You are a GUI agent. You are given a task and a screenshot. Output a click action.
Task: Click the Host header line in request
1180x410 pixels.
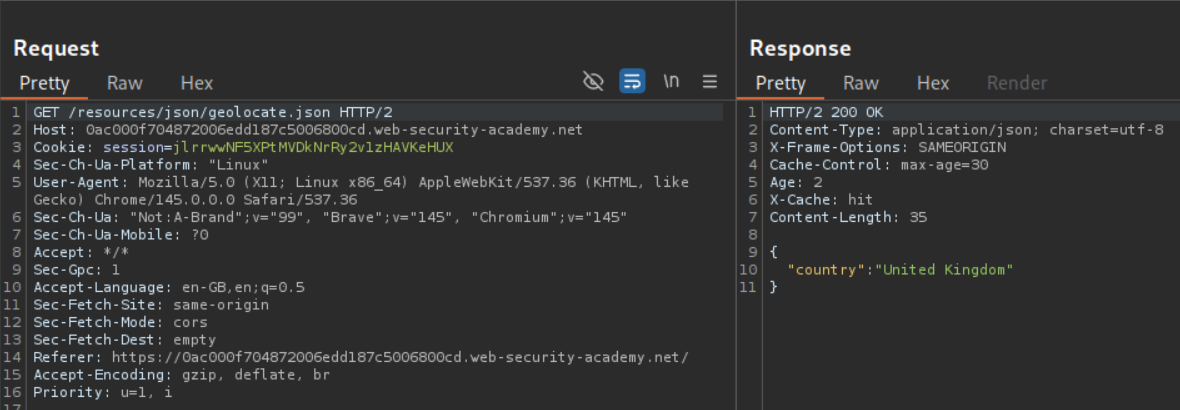(x=307, y=130)
